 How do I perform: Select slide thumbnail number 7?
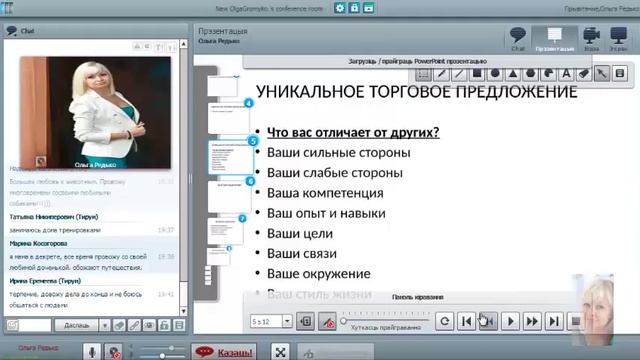click(x=225, y=231)
